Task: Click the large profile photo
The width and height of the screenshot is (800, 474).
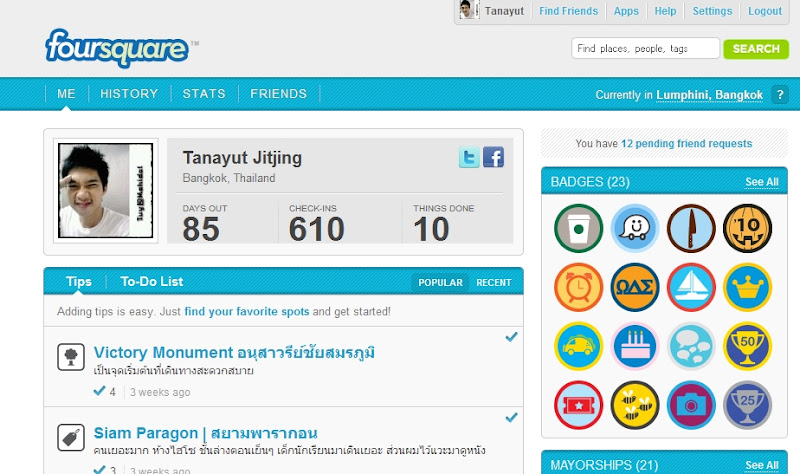Action: (105, 190)
